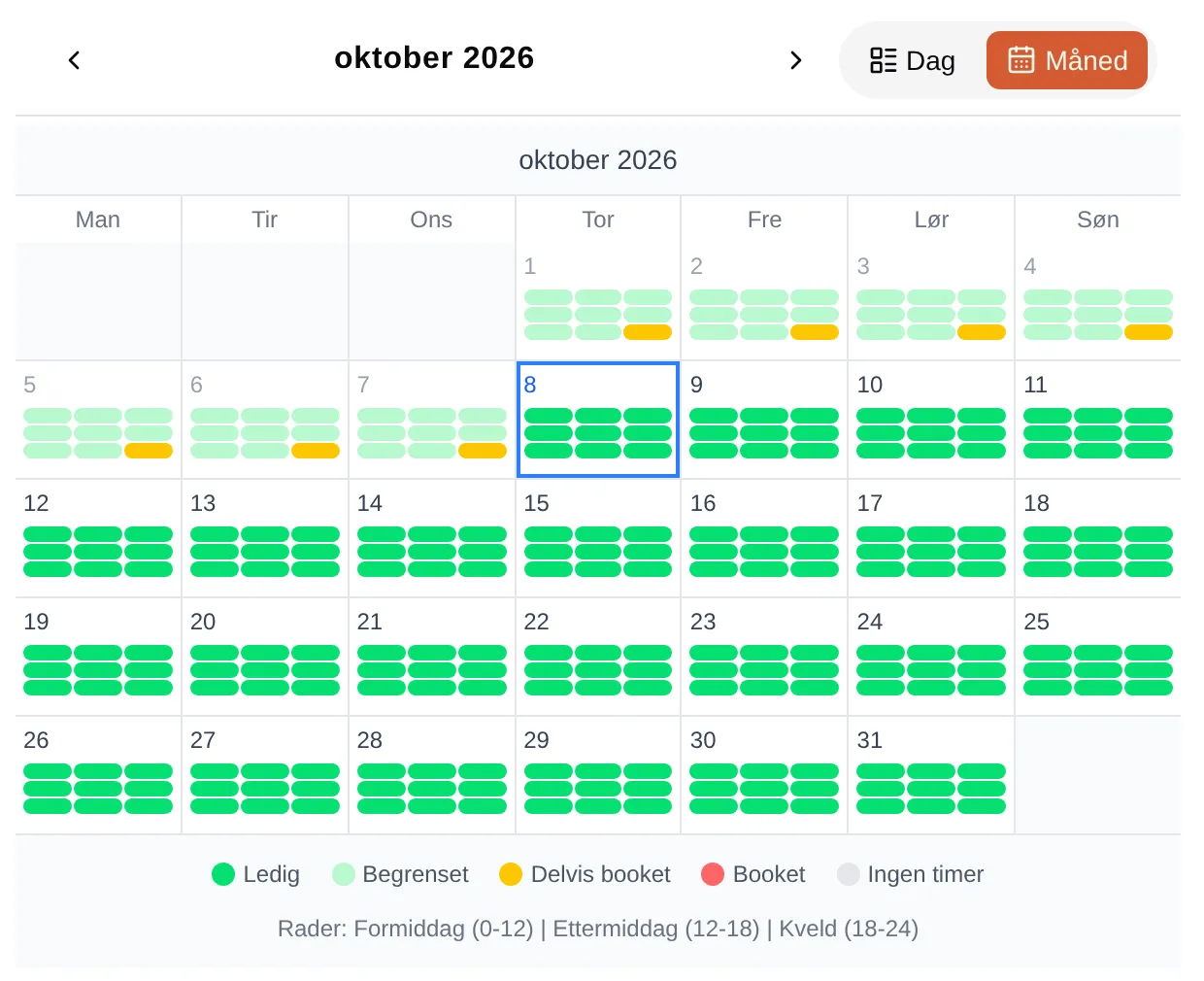1204x981 pixels.
Task: Choose day 17 in the month grid
Action: (x=931, y=538)
